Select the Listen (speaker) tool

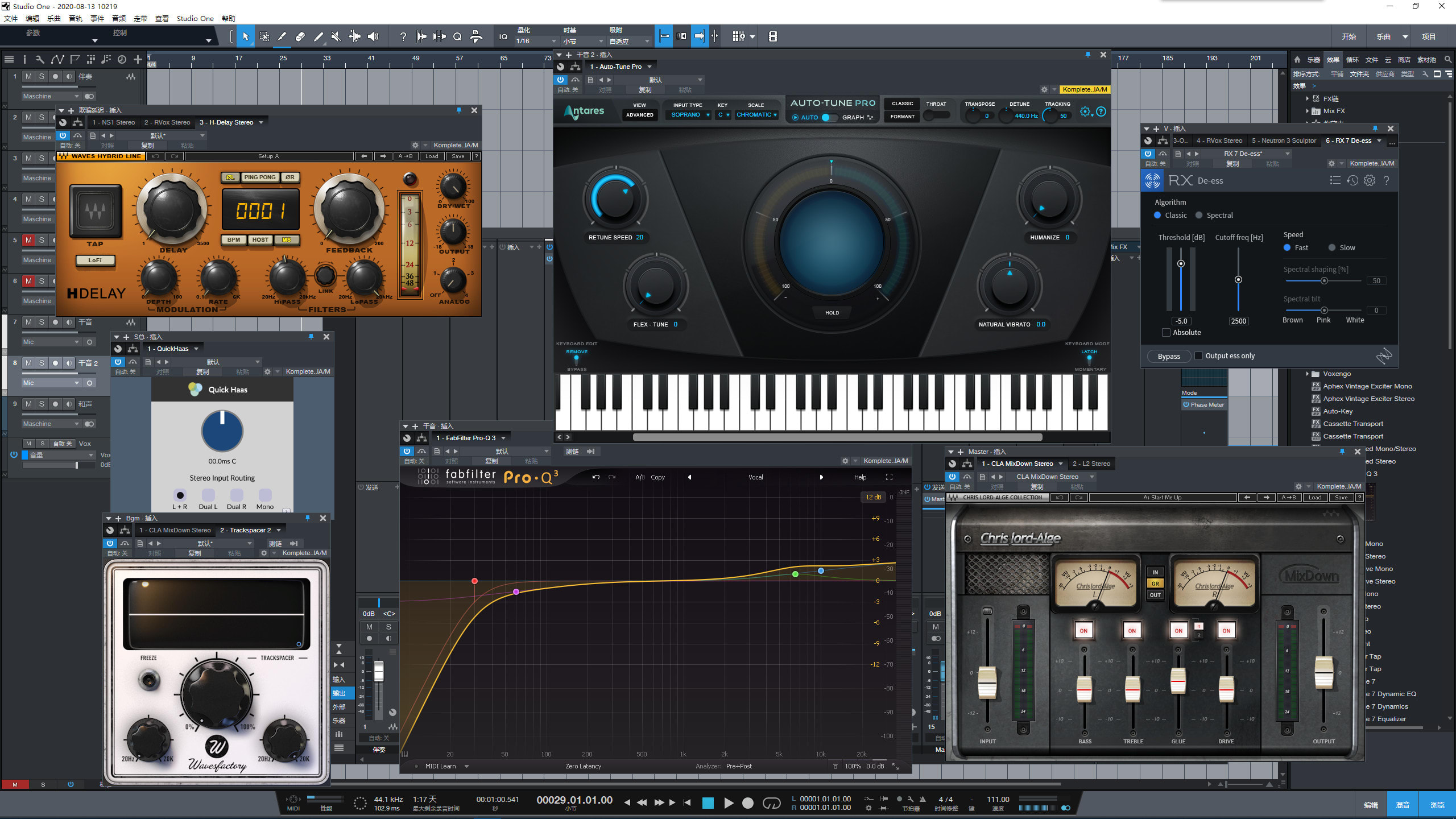tap(373, 36)
